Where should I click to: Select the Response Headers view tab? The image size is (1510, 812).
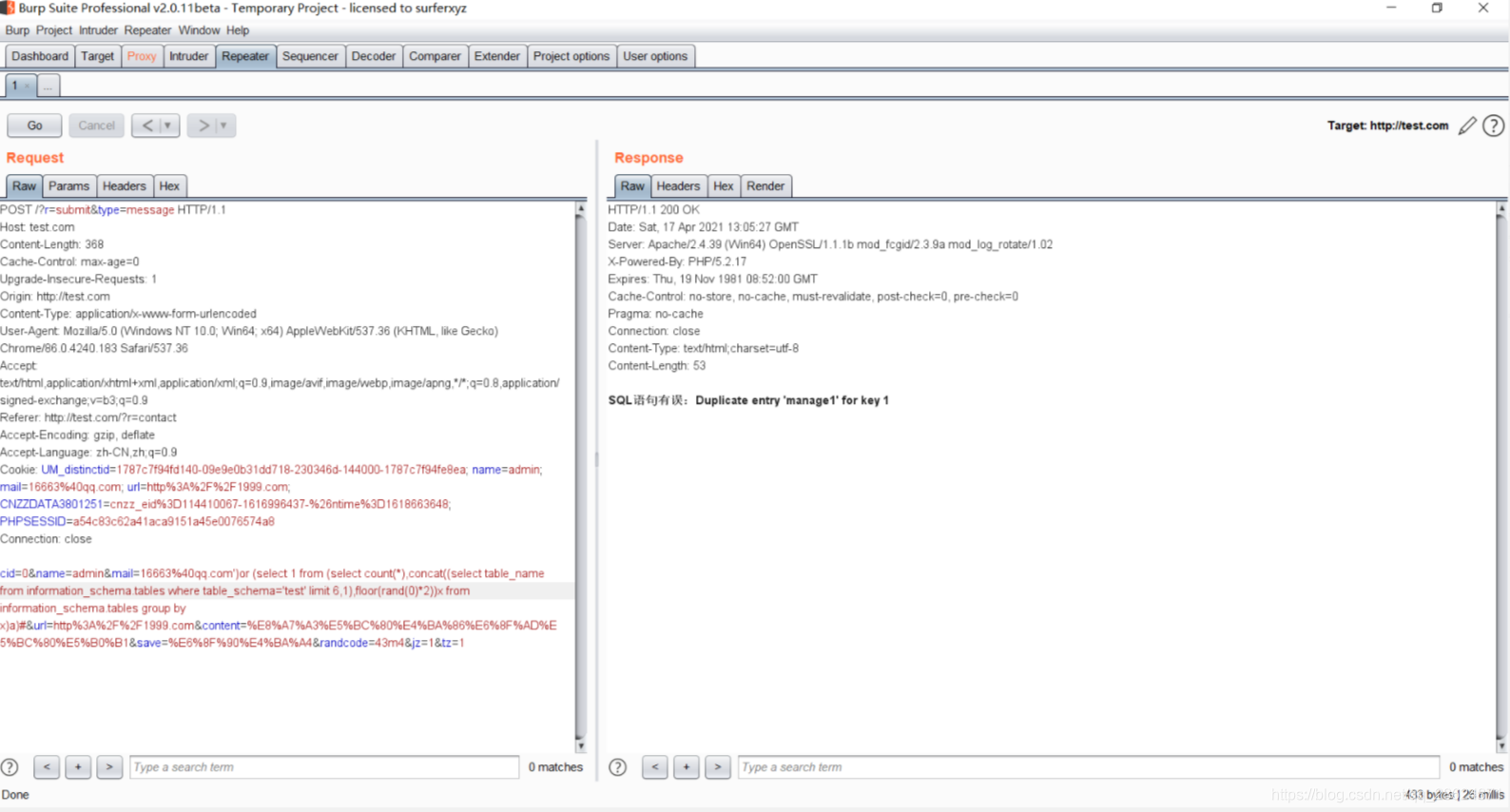point(678,186)
